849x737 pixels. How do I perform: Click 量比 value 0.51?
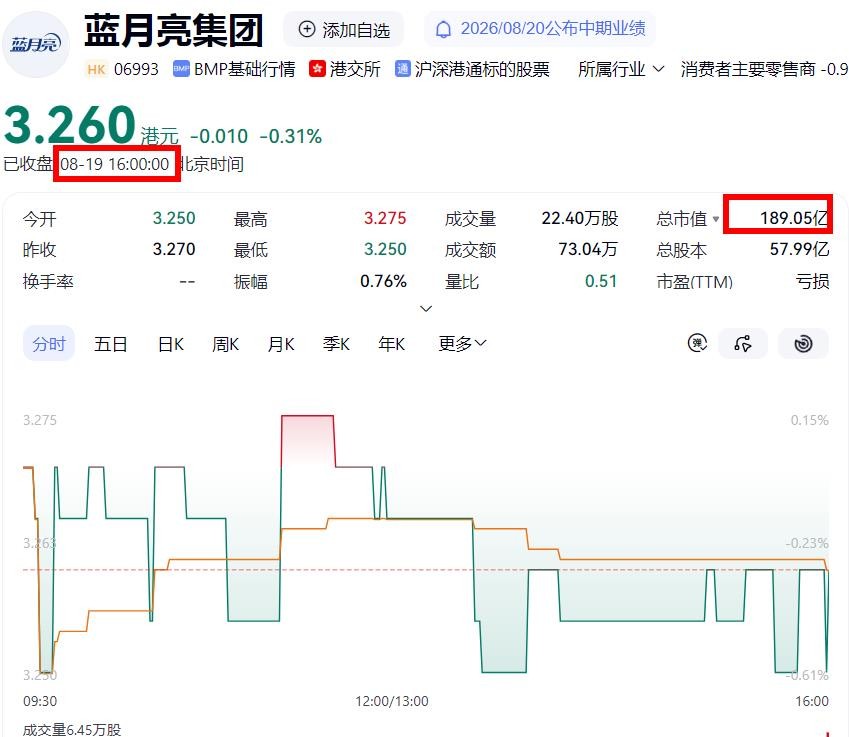pos(601,281)
